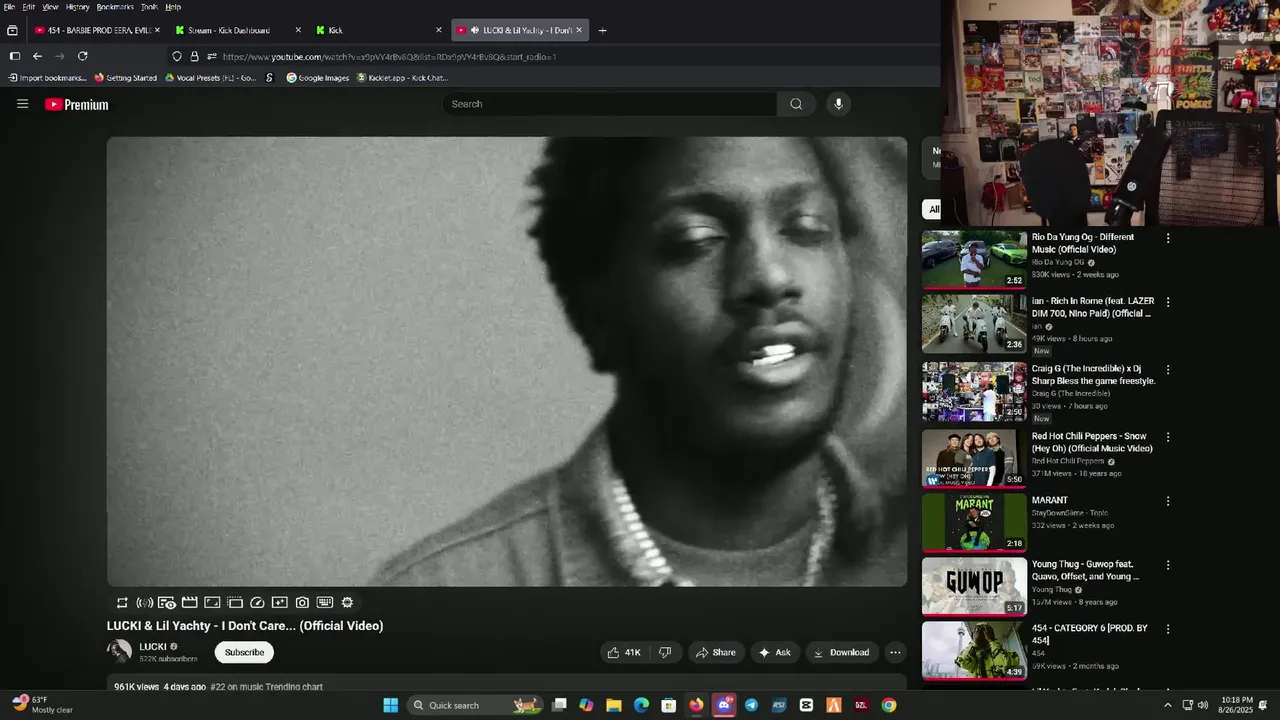Open enhancer settings gear under player
This screenshot has height=720, width=1280.
click(347, 603)
